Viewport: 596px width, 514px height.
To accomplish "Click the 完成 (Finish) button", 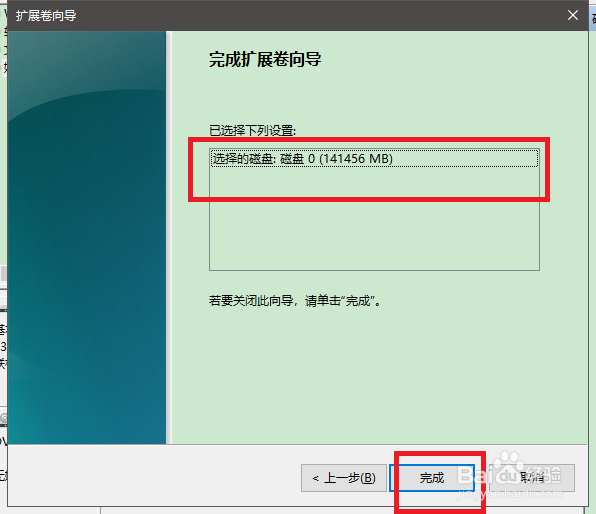I will click(x=432, y=478).
